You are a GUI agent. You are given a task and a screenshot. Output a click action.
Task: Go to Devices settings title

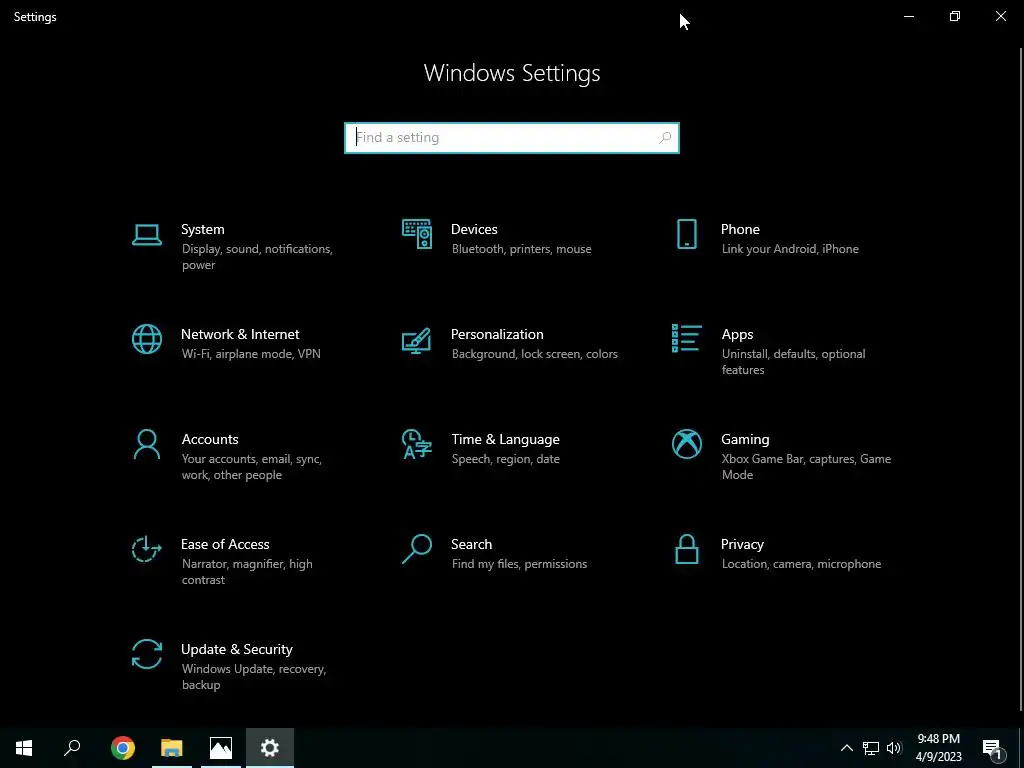pos(474,229)
